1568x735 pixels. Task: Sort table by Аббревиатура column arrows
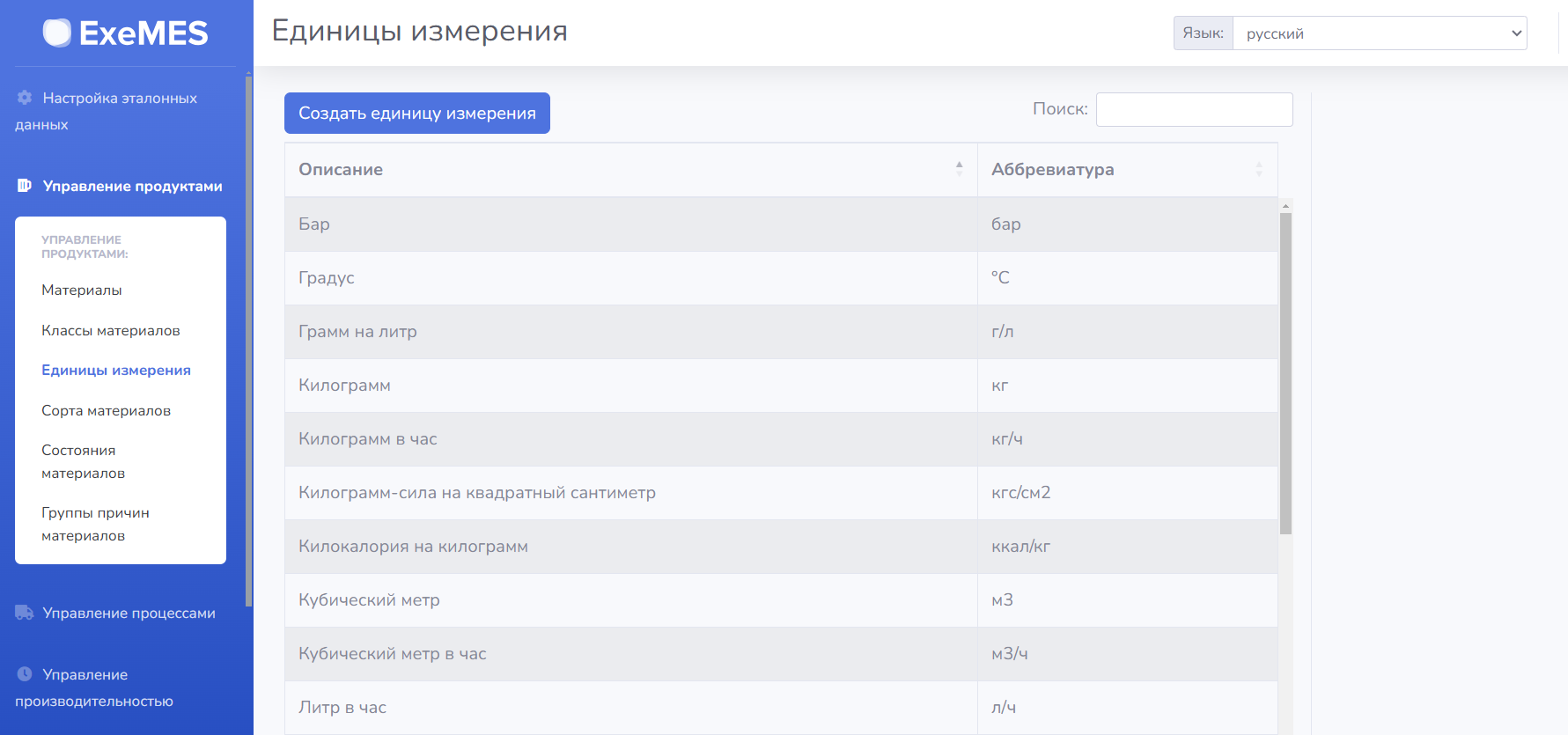1258,169
